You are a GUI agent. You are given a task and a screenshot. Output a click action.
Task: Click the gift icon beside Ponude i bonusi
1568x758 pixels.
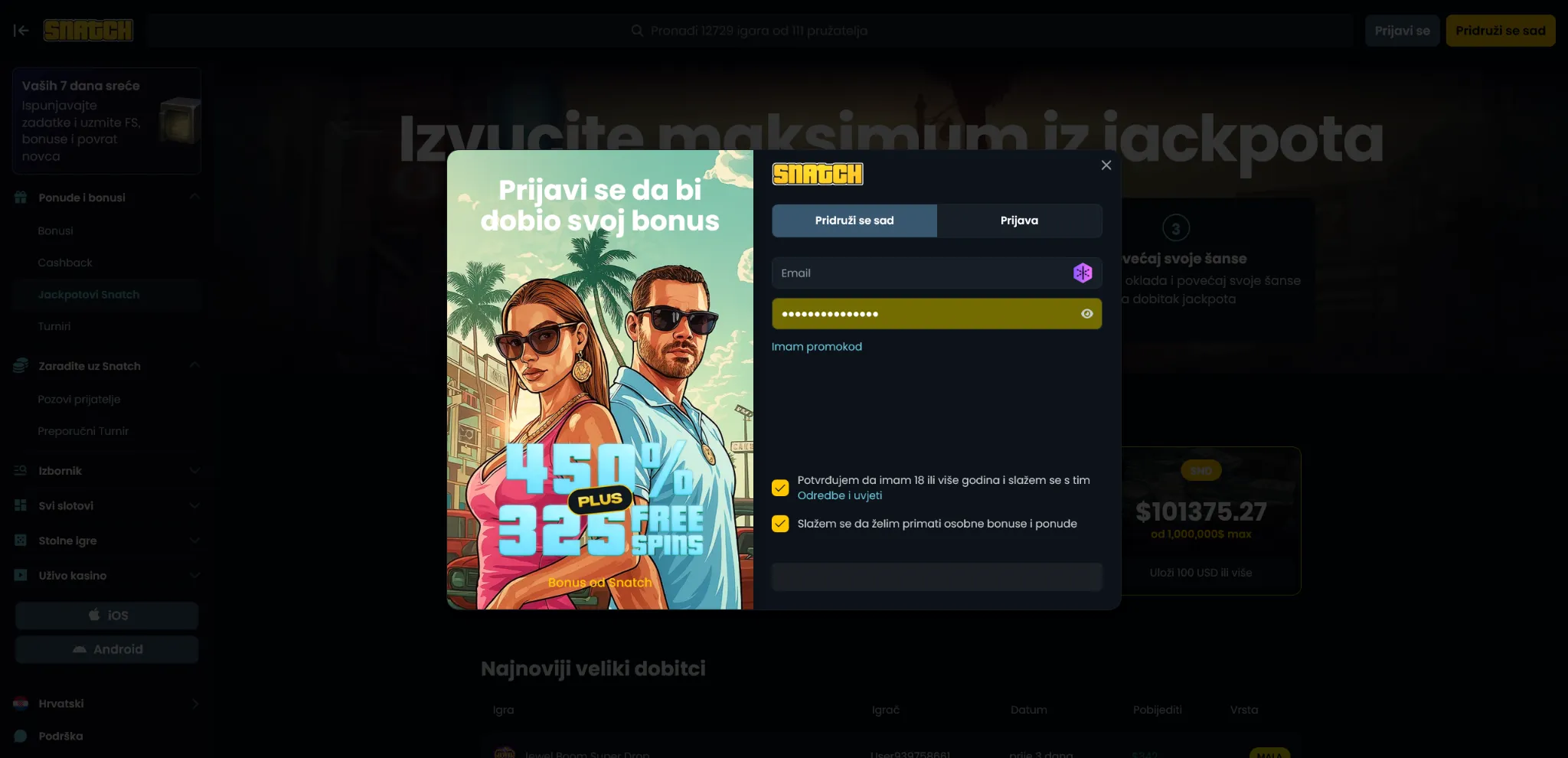coord(21,198)
